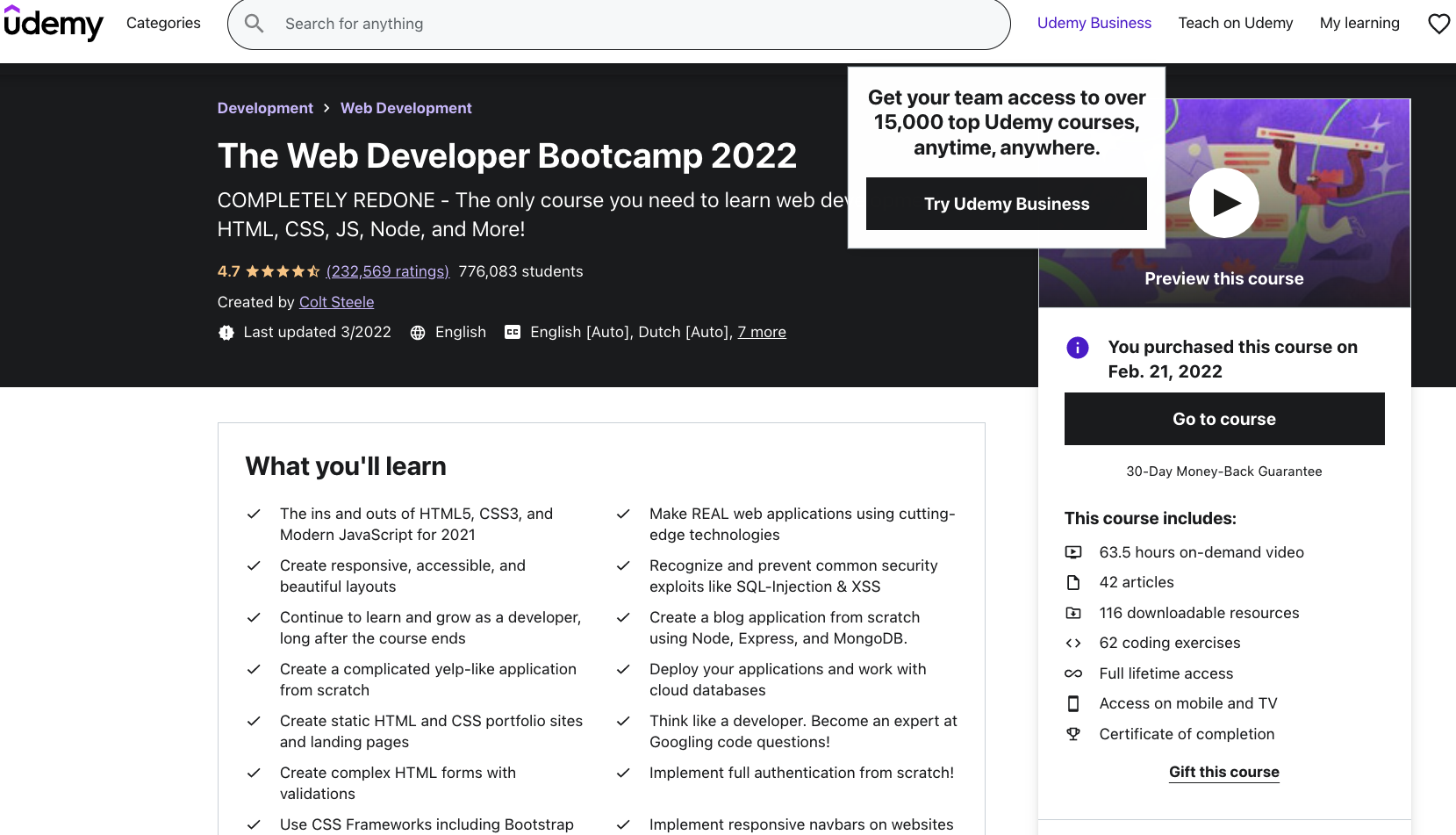Click Try Udemy Business button

[1007, 204]
